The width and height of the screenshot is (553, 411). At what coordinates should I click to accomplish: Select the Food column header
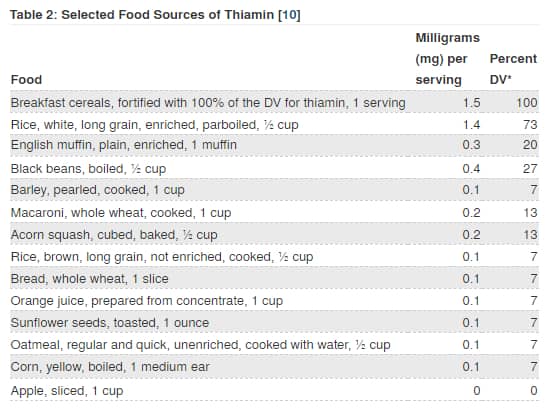tap(26, 80)
